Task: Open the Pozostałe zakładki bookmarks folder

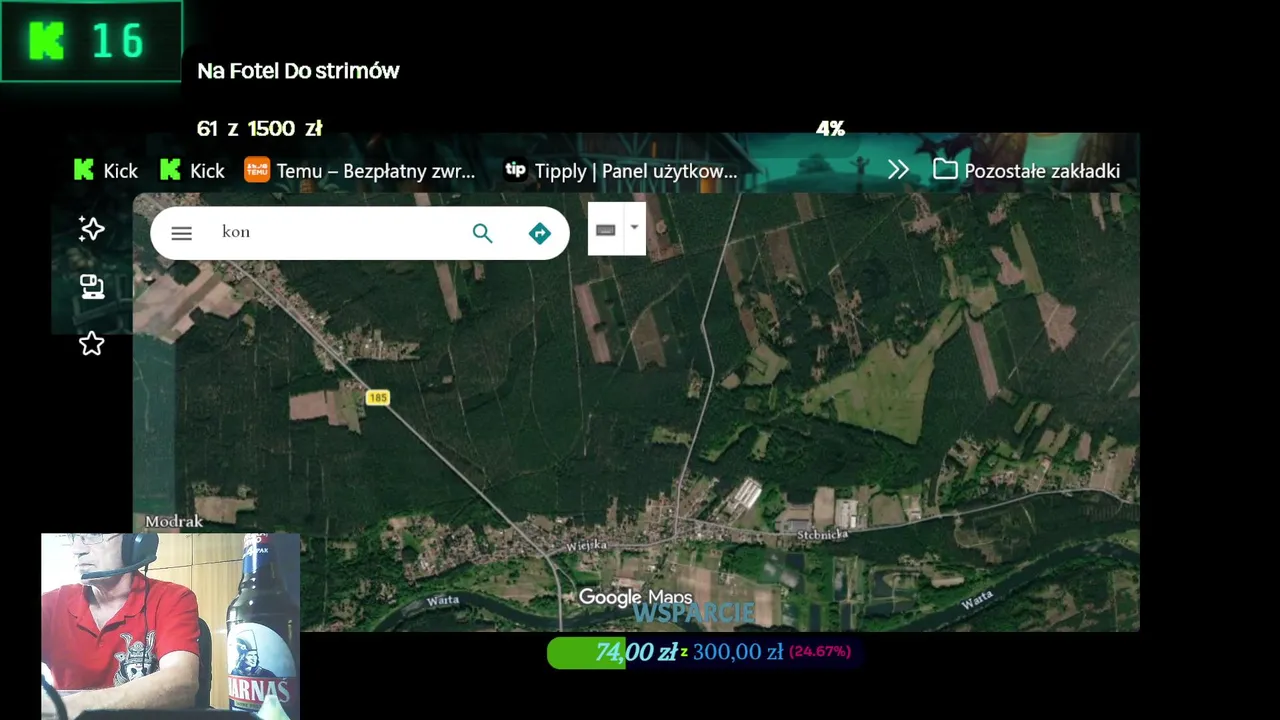Action: click(1026, 170)
